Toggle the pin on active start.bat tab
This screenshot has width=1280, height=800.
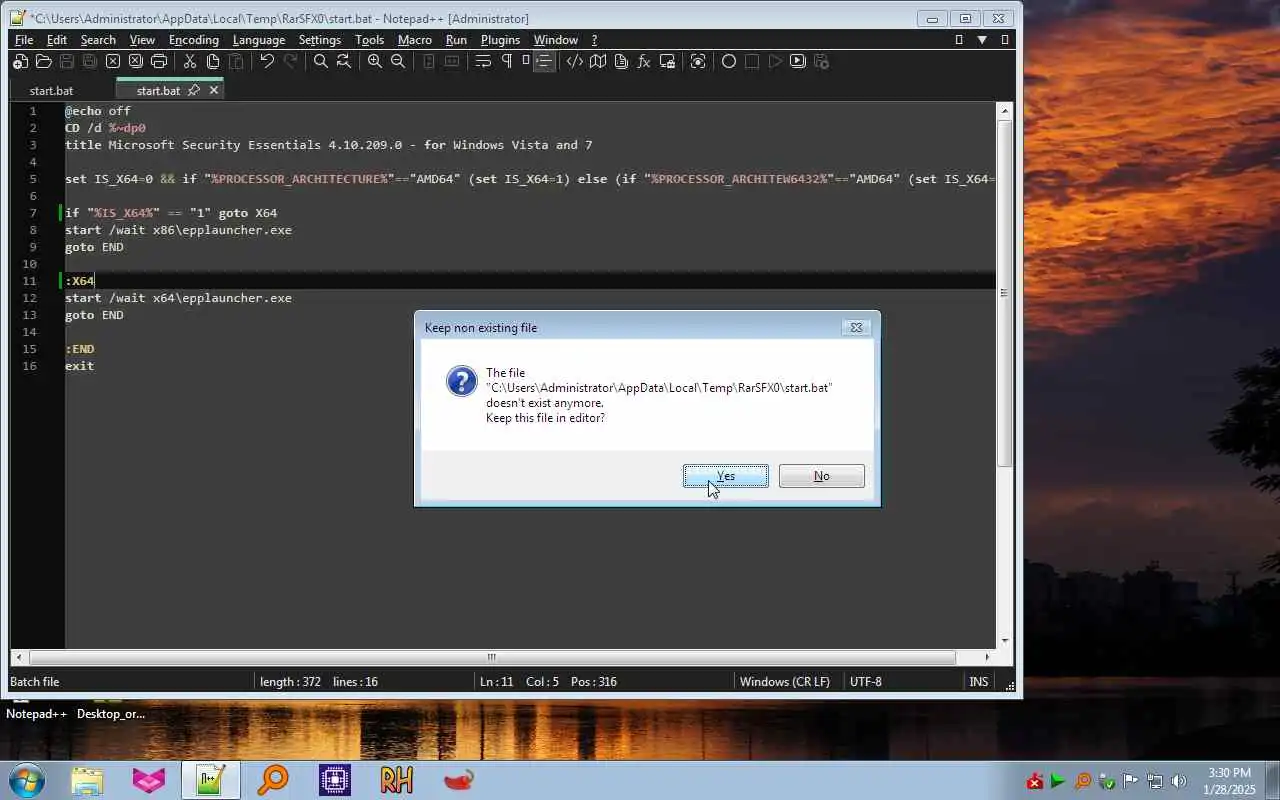coord(194,90)
